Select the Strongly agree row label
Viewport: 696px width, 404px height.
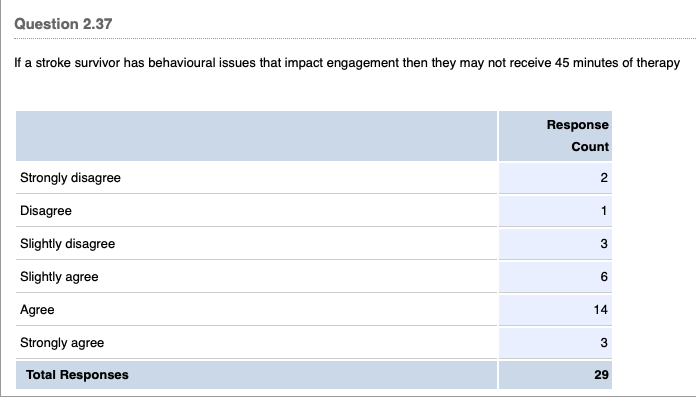62,343
